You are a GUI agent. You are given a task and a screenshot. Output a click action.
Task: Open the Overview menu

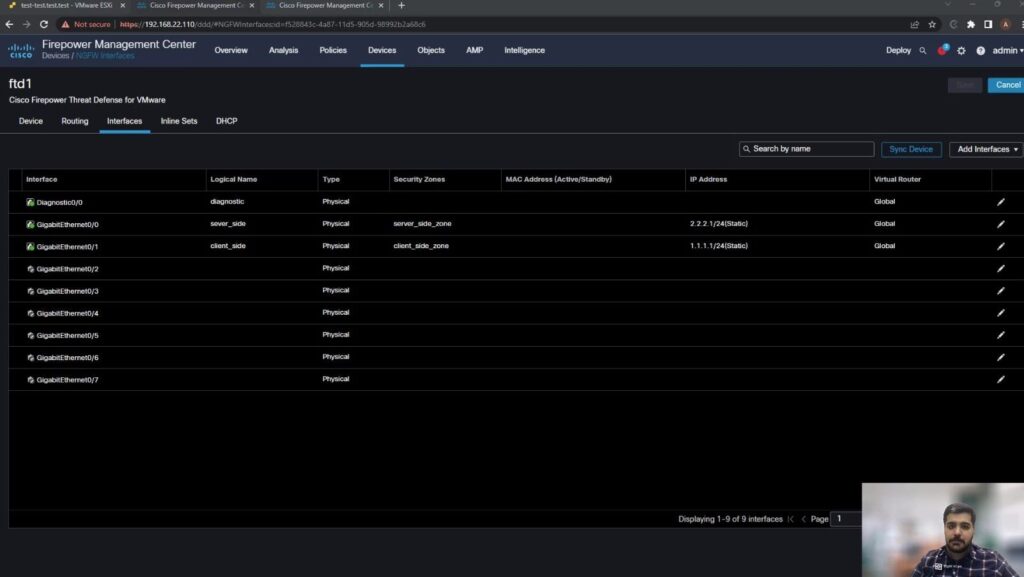click(231, 50)
